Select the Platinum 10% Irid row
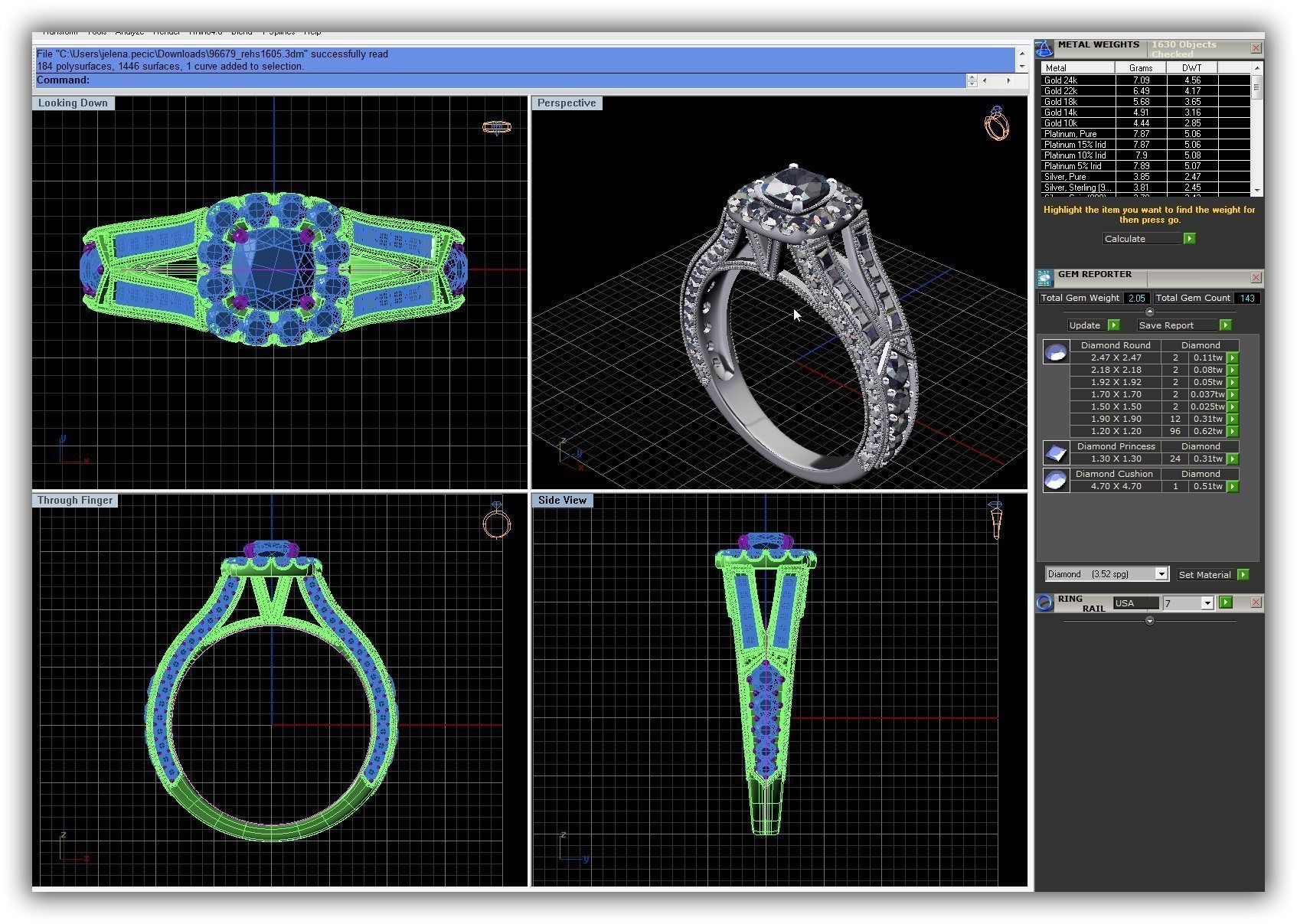The image size is (1297, 924). pyautogui.click(x=1145, y=155)
